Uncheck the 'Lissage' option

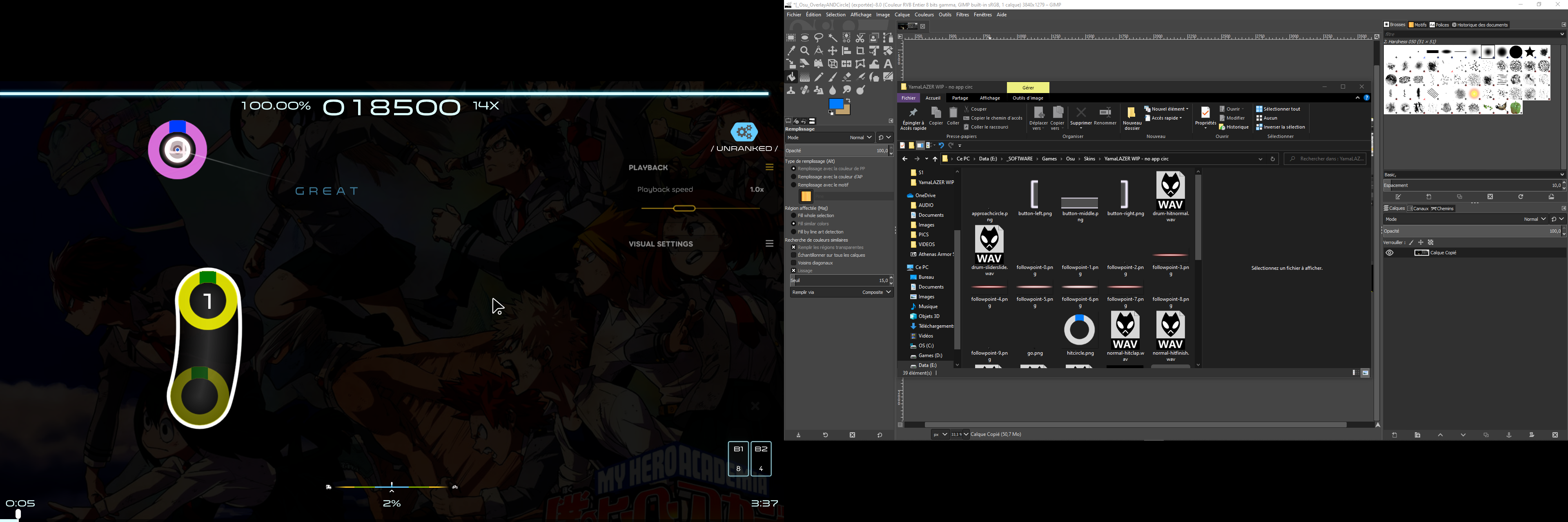794,270
